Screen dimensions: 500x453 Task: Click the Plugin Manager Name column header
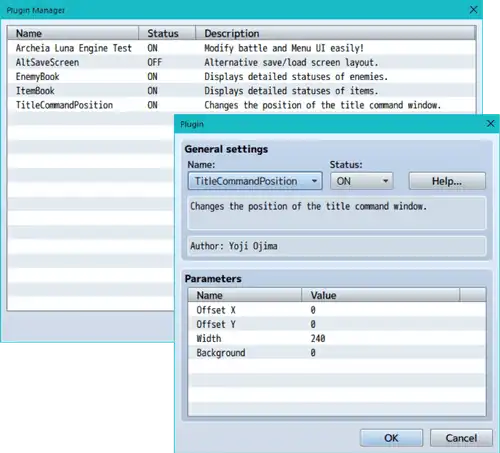coord(73,33)
